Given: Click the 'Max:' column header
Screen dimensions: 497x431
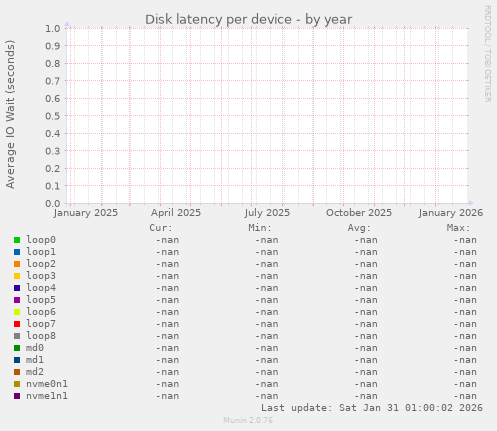Looking at the screenshot, I should pos(458,228).
